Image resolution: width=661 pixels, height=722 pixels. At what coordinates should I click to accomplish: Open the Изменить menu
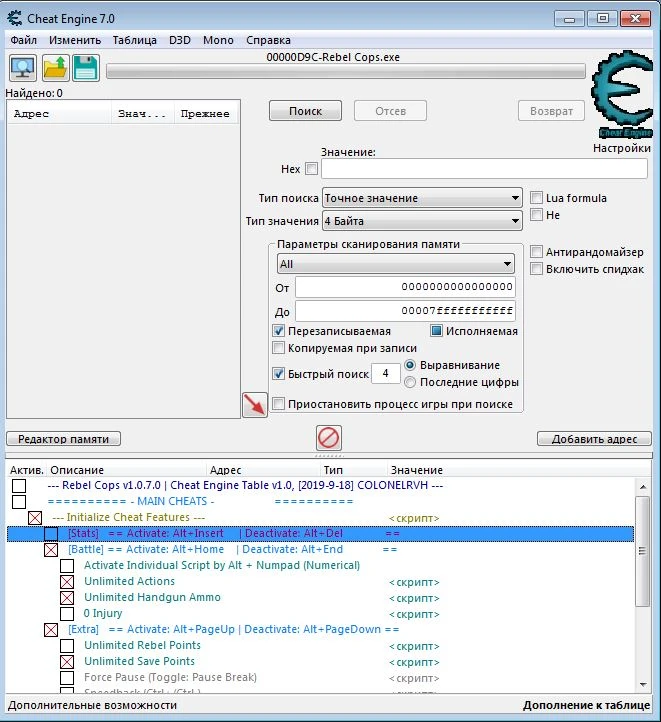pyautogui.click(x=75, y=40)
